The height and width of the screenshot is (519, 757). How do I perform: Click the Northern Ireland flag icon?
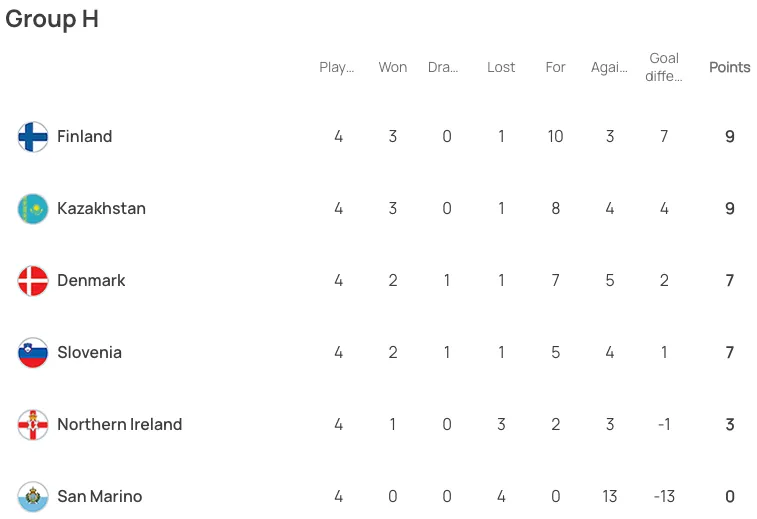[x=33, y=424]
